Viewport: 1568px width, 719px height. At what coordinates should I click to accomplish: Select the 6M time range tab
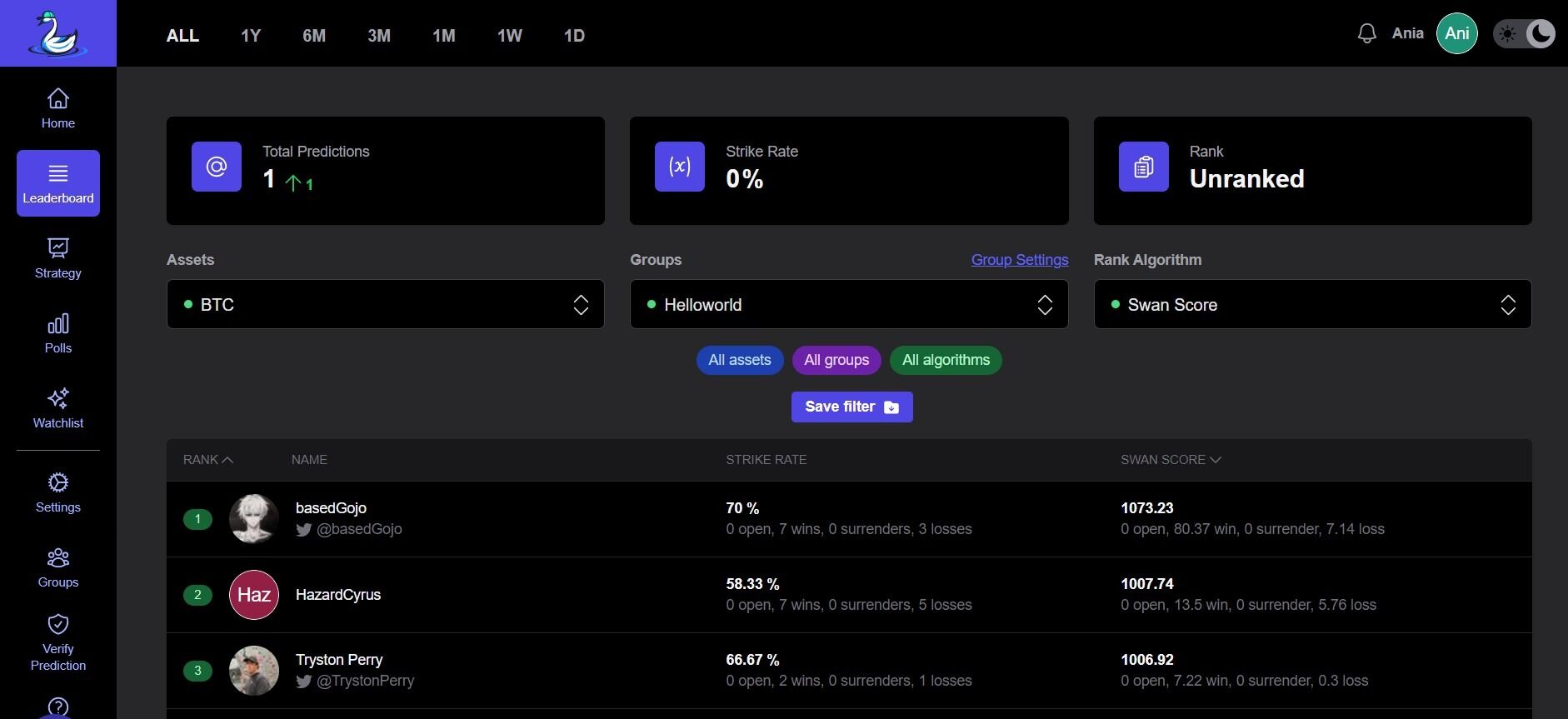tap(314, 36)
